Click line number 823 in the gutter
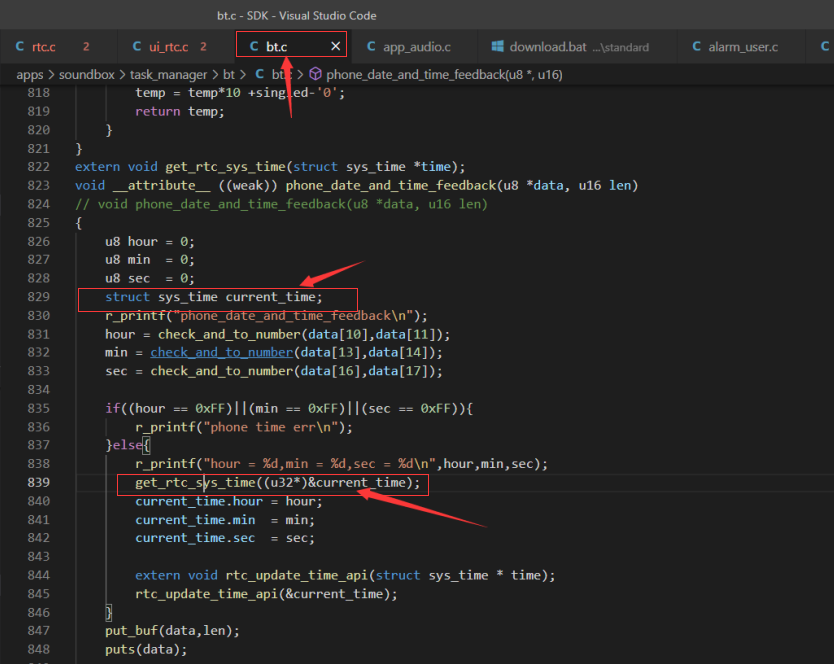 39,185
